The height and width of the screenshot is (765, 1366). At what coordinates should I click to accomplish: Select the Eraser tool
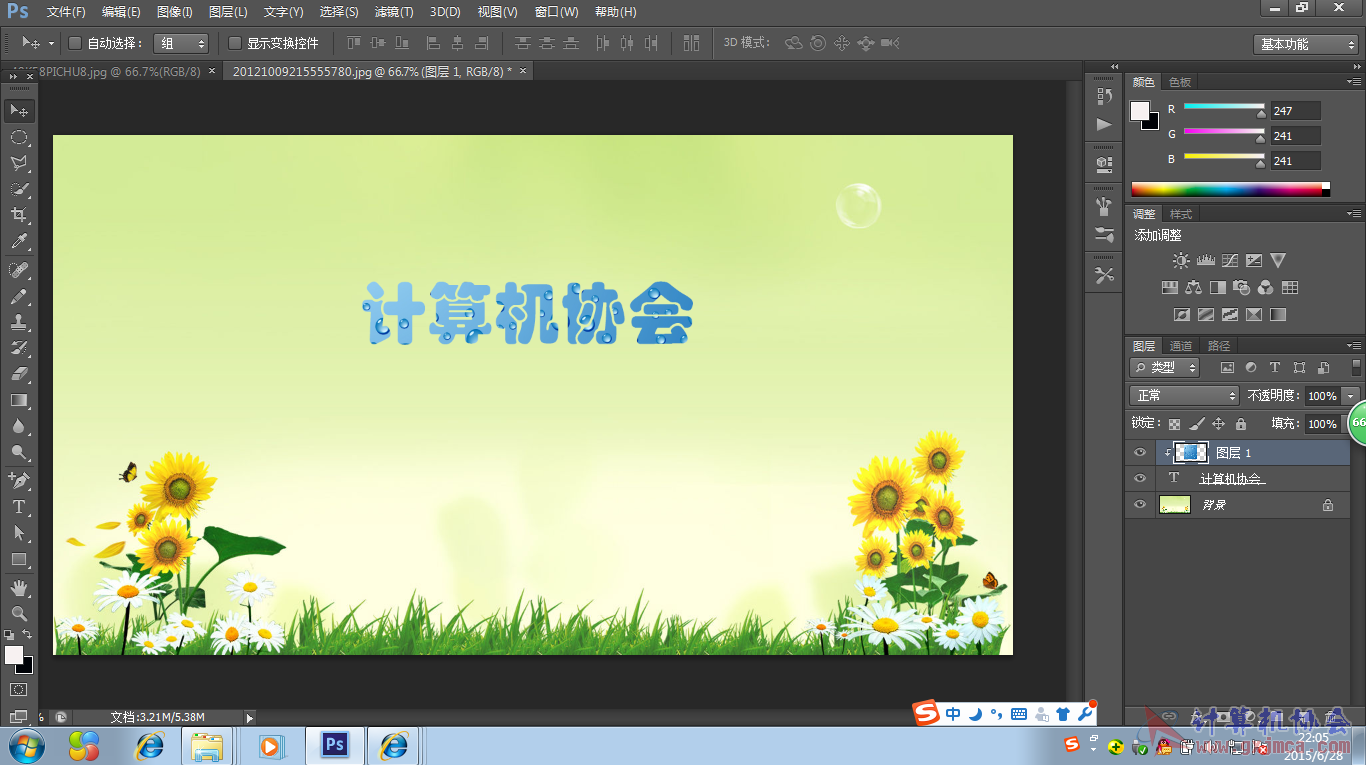point(19,374)
